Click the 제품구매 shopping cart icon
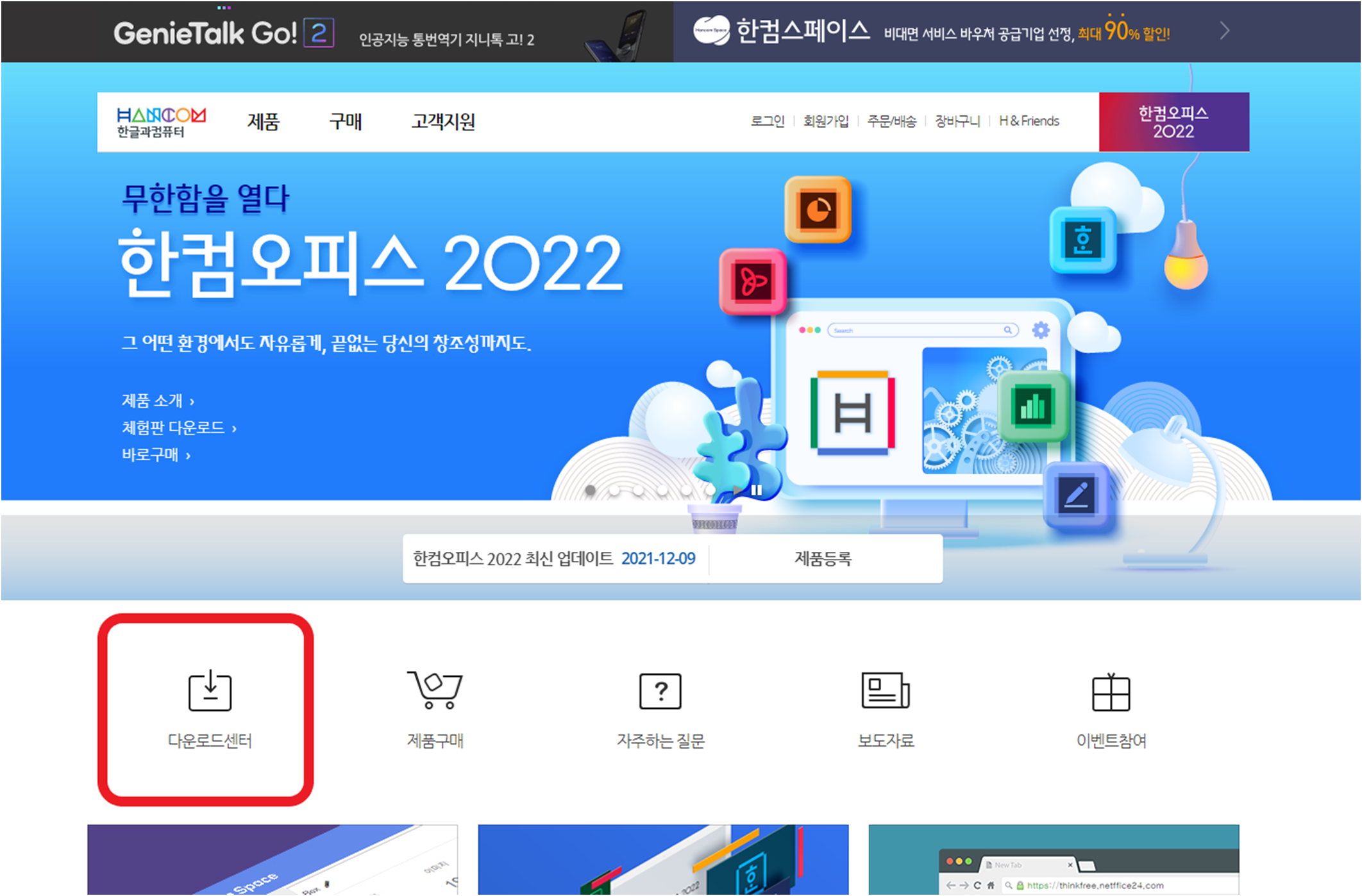The image size is (1362, 896). (x=435, y=690)
